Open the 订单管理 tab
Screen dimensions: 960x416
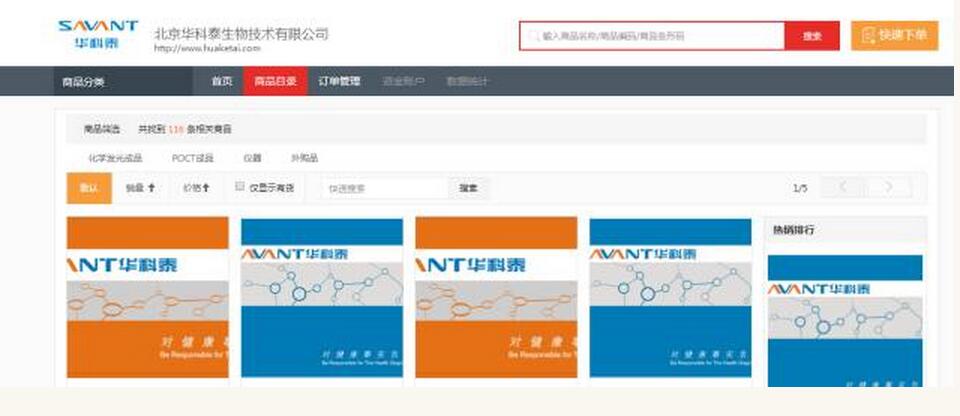pos(339,81)
